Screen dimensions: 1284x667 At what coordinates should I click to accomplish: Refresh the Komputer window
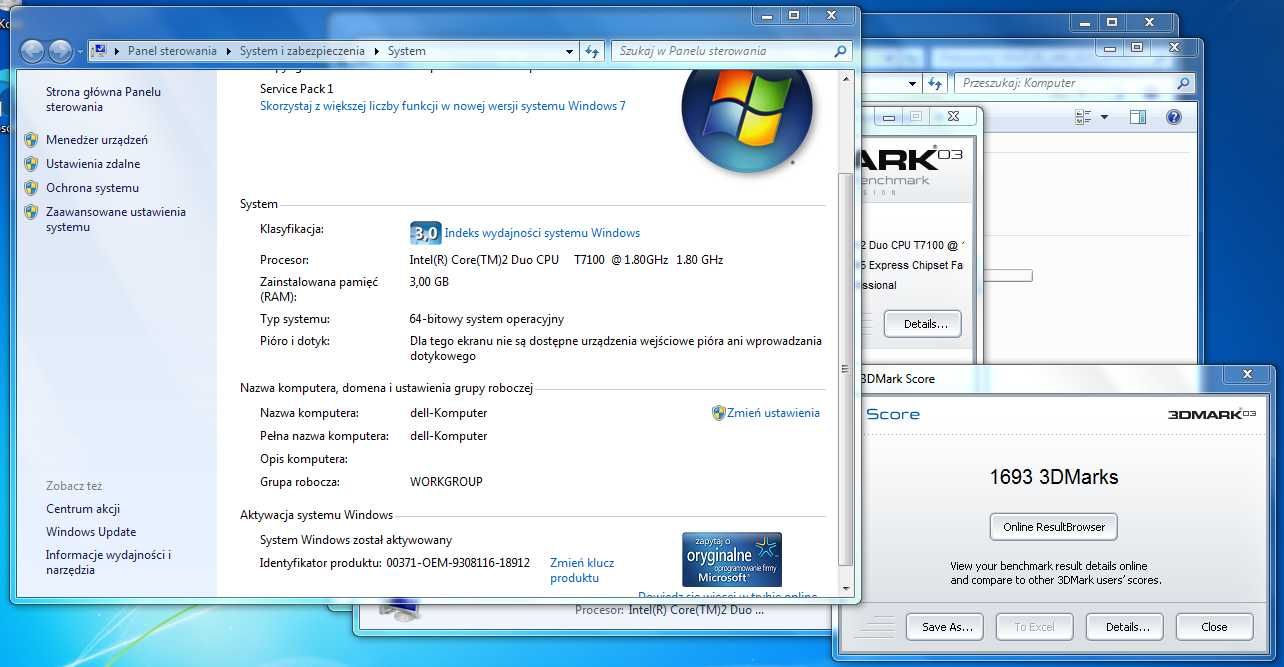click(x=935, y=84)
